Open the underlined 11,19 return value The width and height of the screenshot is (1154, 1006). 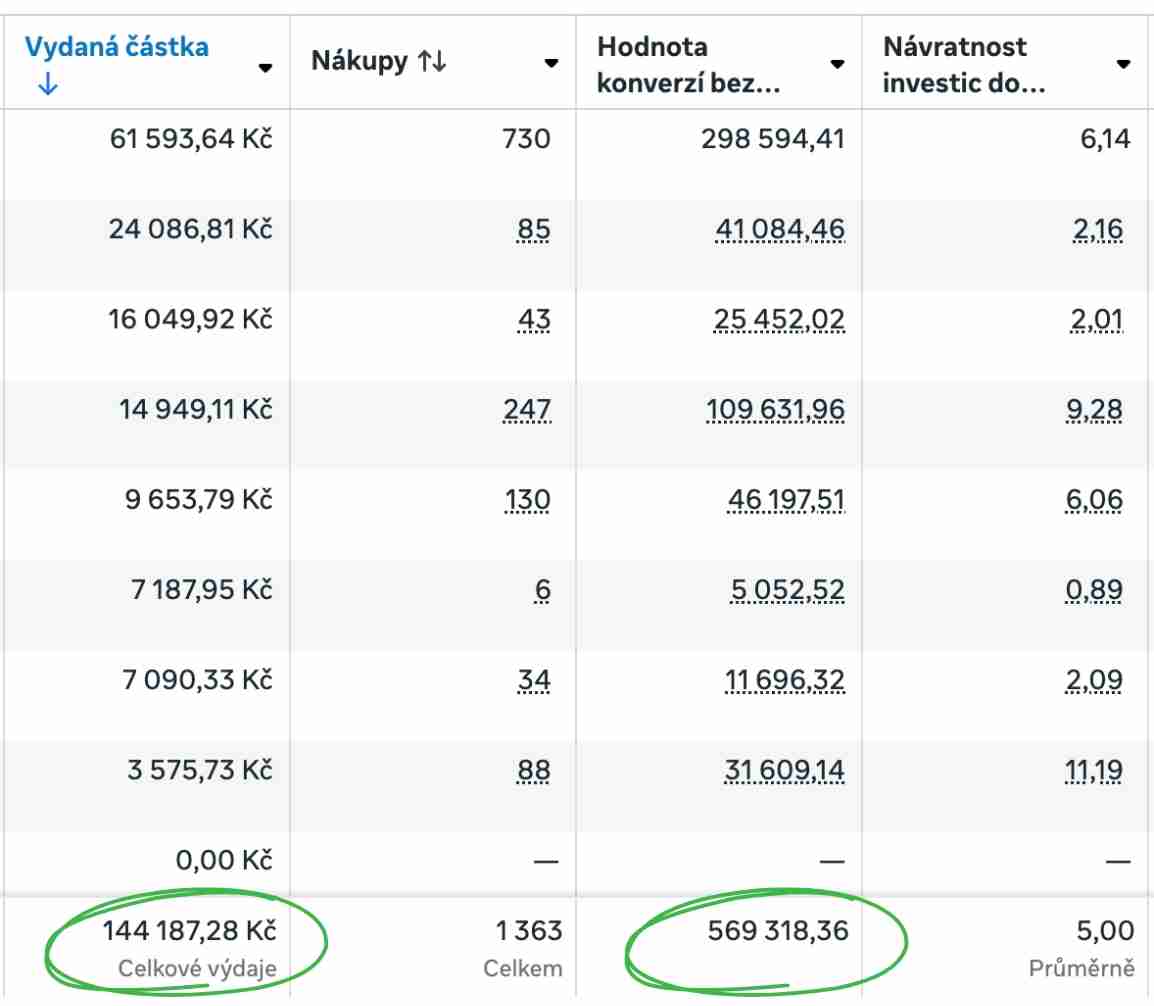(1094, 771)
